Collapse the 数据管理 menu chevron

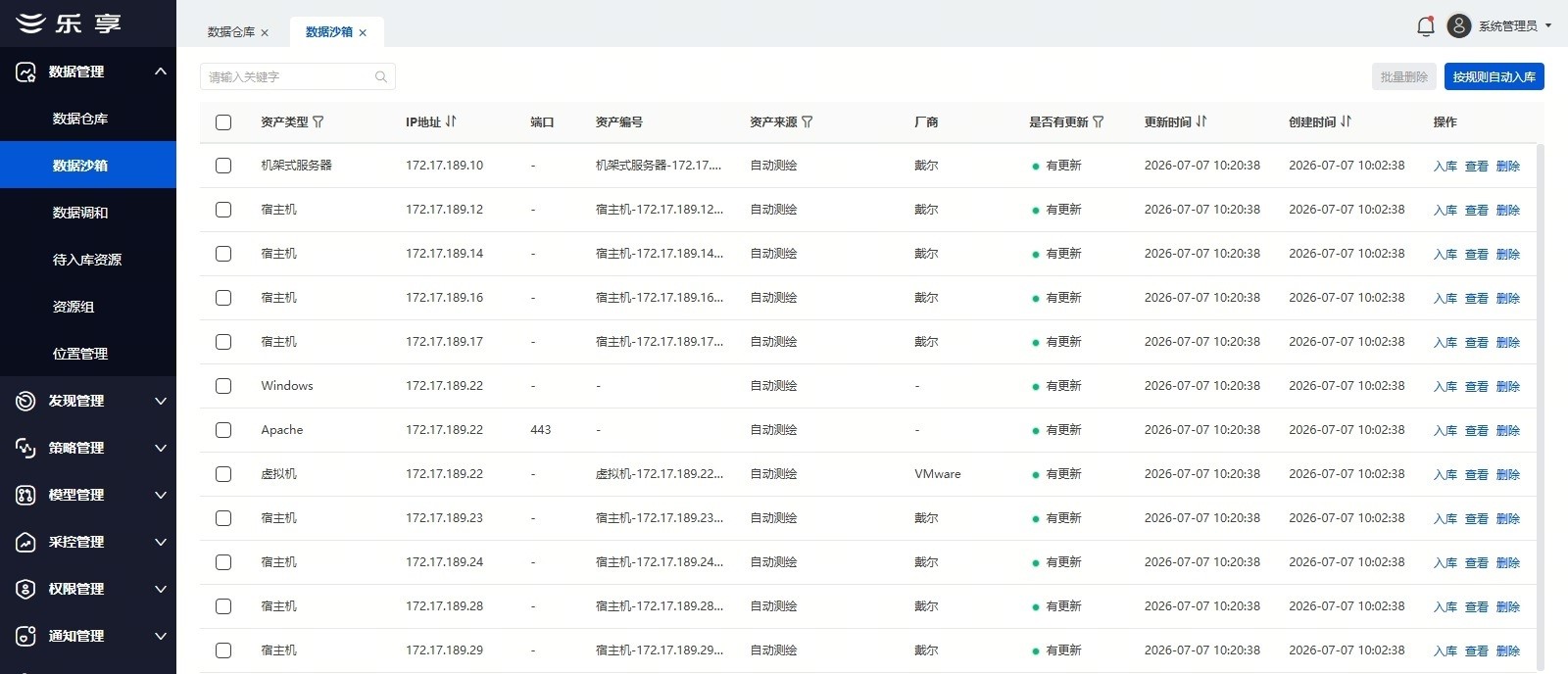coord(161,72)
